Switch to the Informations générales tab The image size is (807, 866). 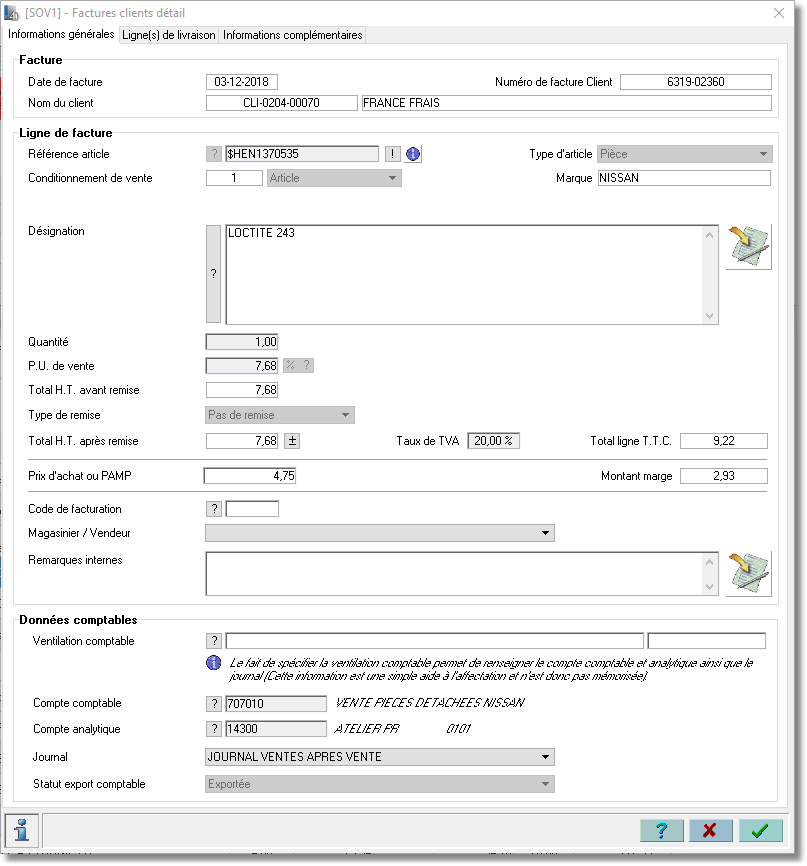point(61,34)
